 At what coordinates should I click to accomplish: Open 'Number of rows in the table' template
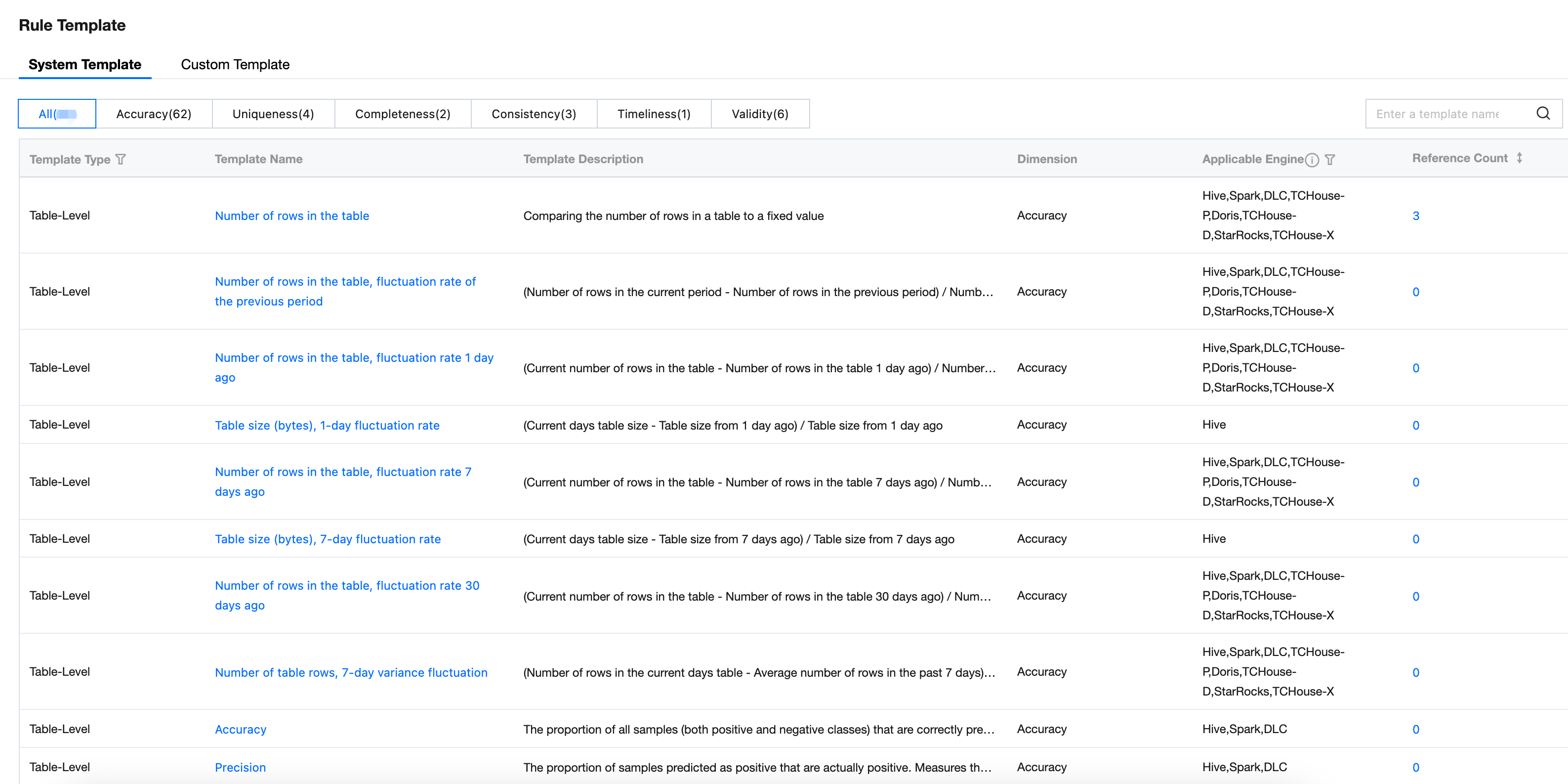click(291, 216)
